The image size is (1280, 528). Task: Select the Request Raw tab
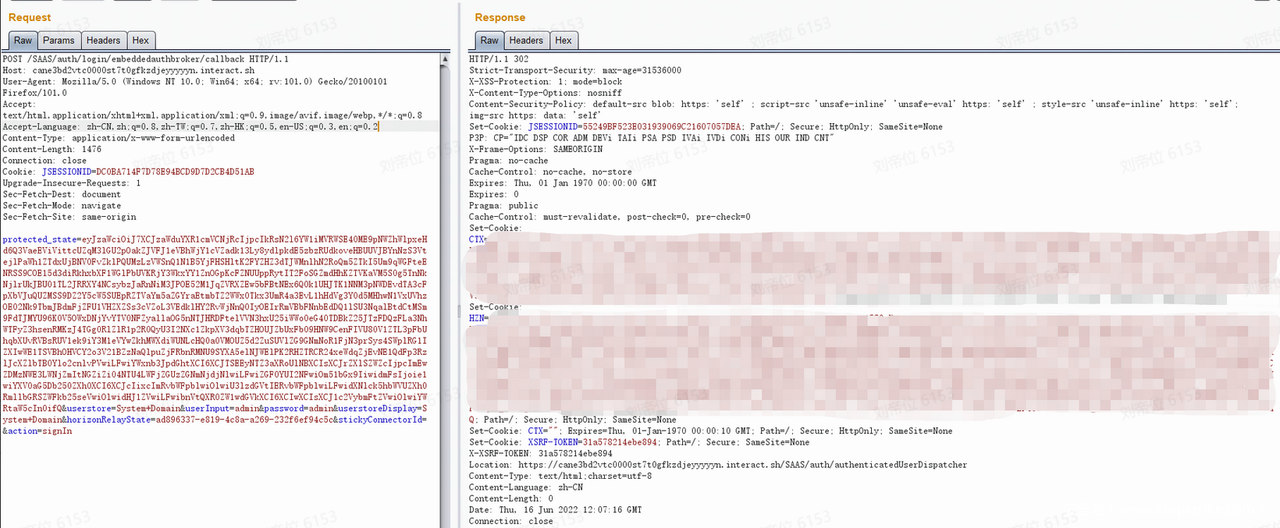coord(22,40)
